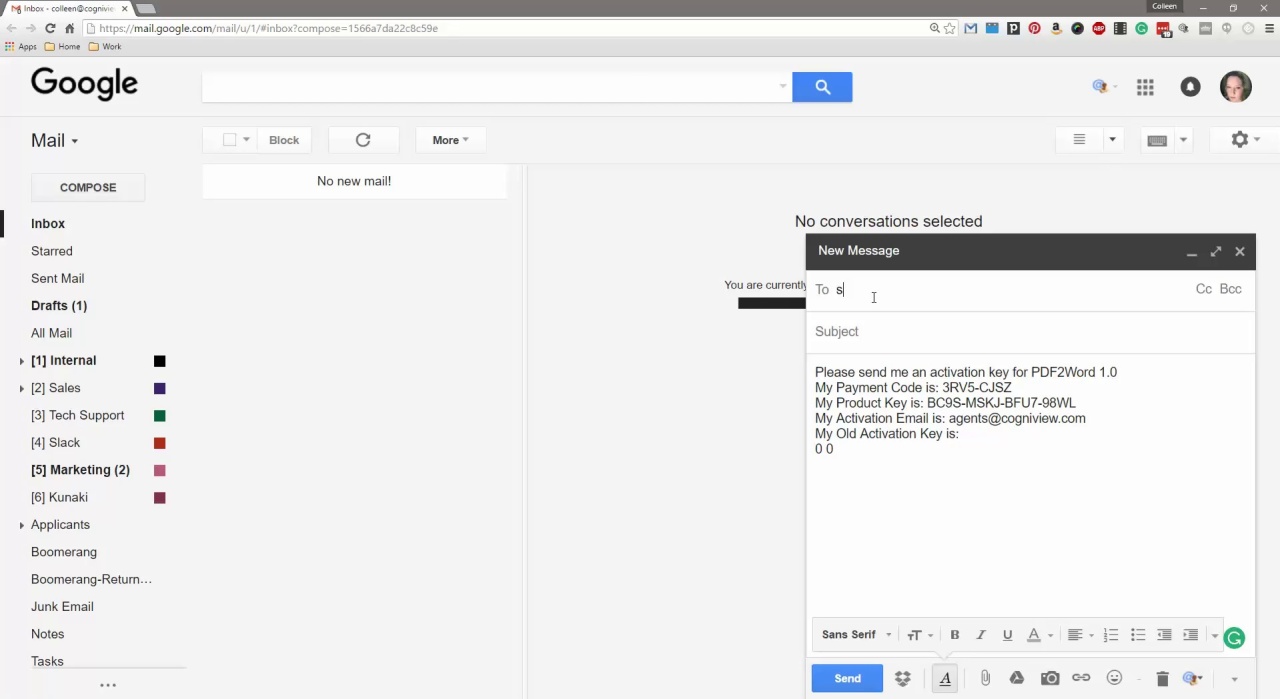The height and width of the screenshot is (699, 1280).
Task: Open the Mail switcher dropdown
Action: (54, 140)
